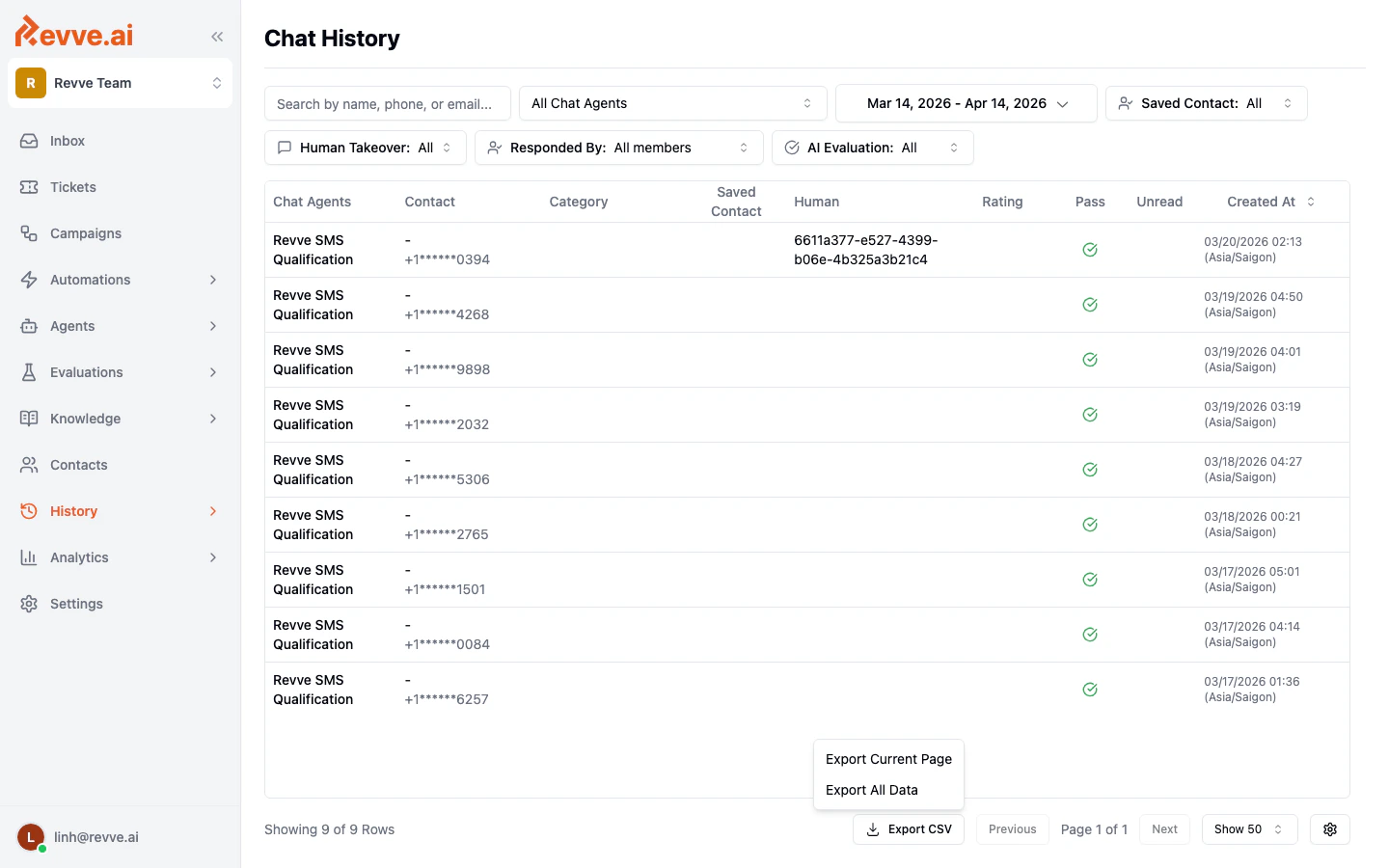Click the Evaluations flask icon
Viewport: 1389px width, 868px height.
tap(29, 372)
